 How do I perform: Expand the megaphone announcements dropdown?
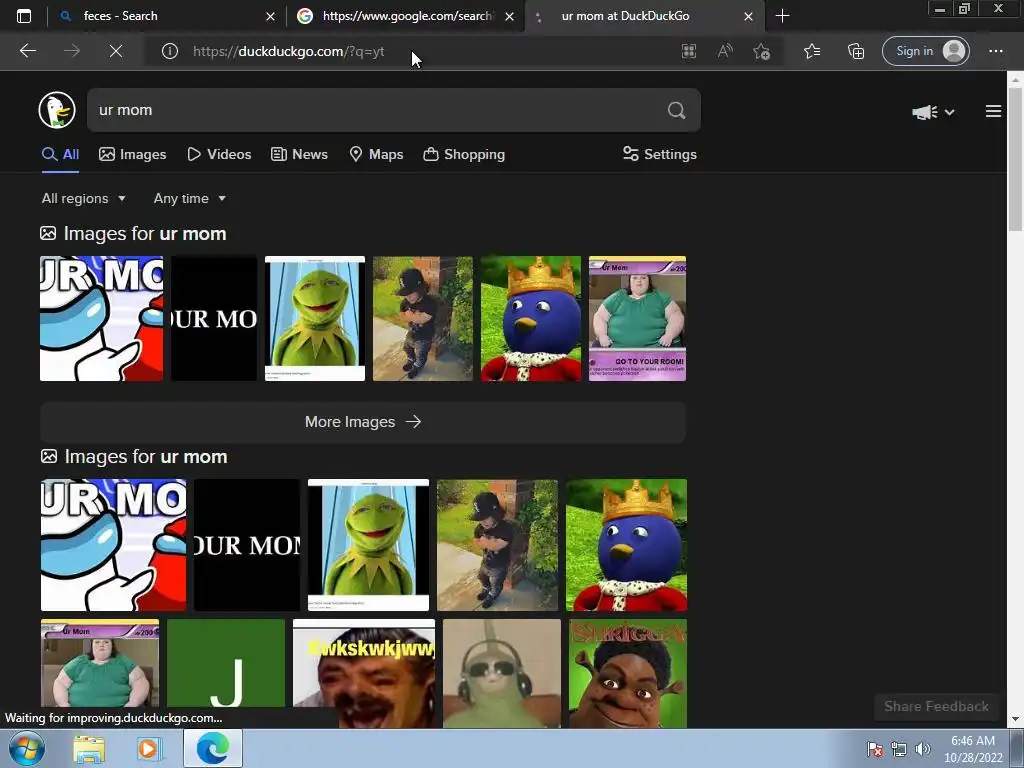933,112
